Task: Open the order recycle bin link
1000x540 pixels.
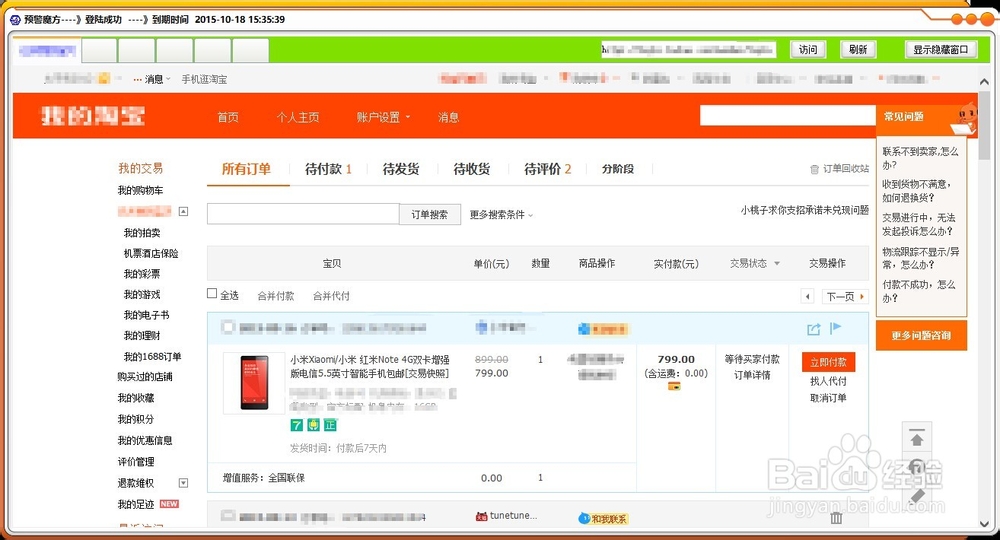Action: pyautogui.click(x=839, y=168)
